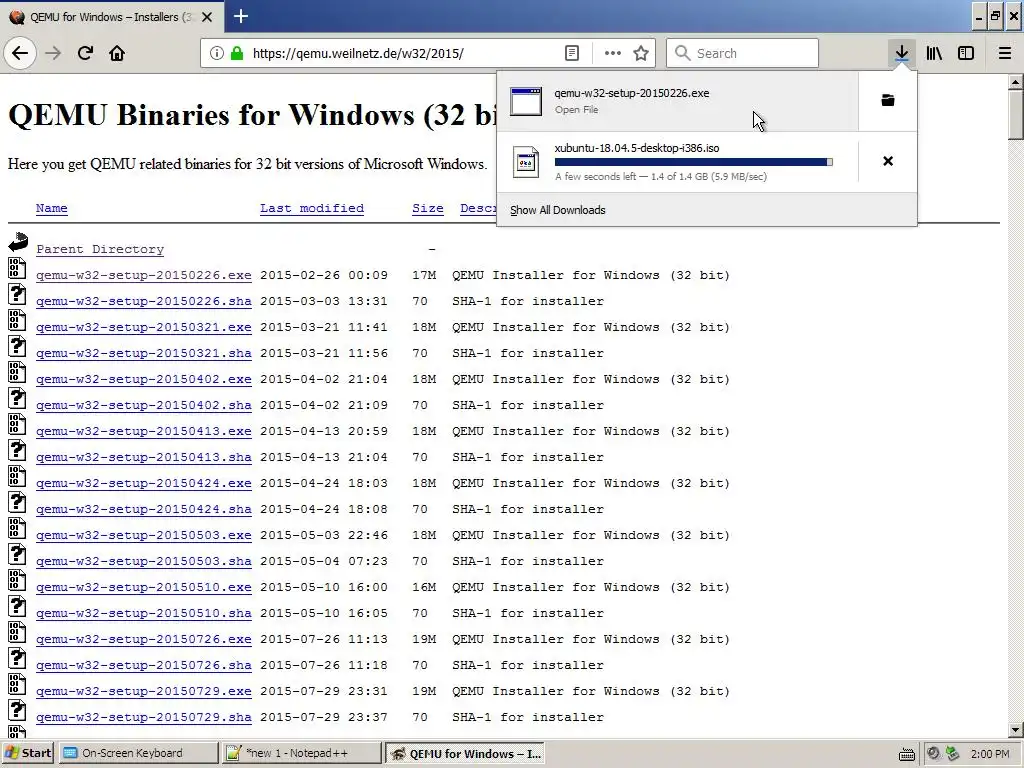Viewport: 1024px width, 768px height.
Task: Show the sidebar panel
Action: pyautogui.click(x=966, y=53)
